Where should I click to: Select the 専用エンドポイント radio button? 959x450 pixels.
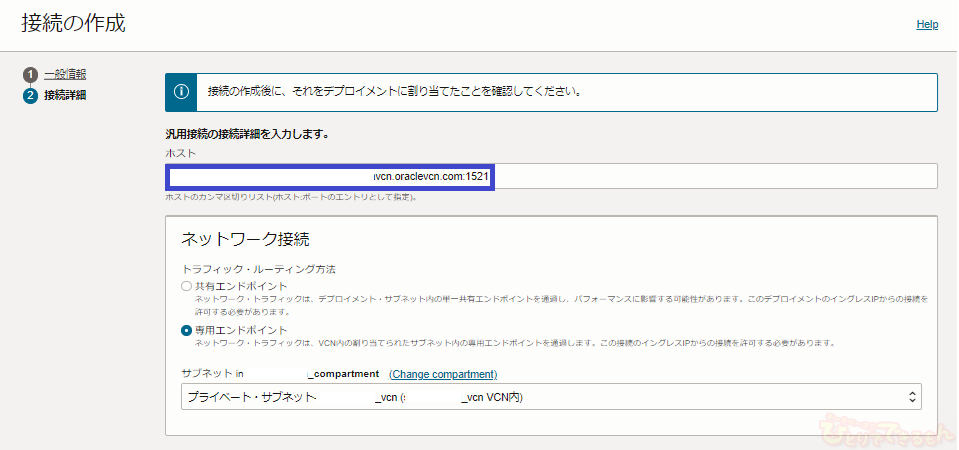point(187,330)
